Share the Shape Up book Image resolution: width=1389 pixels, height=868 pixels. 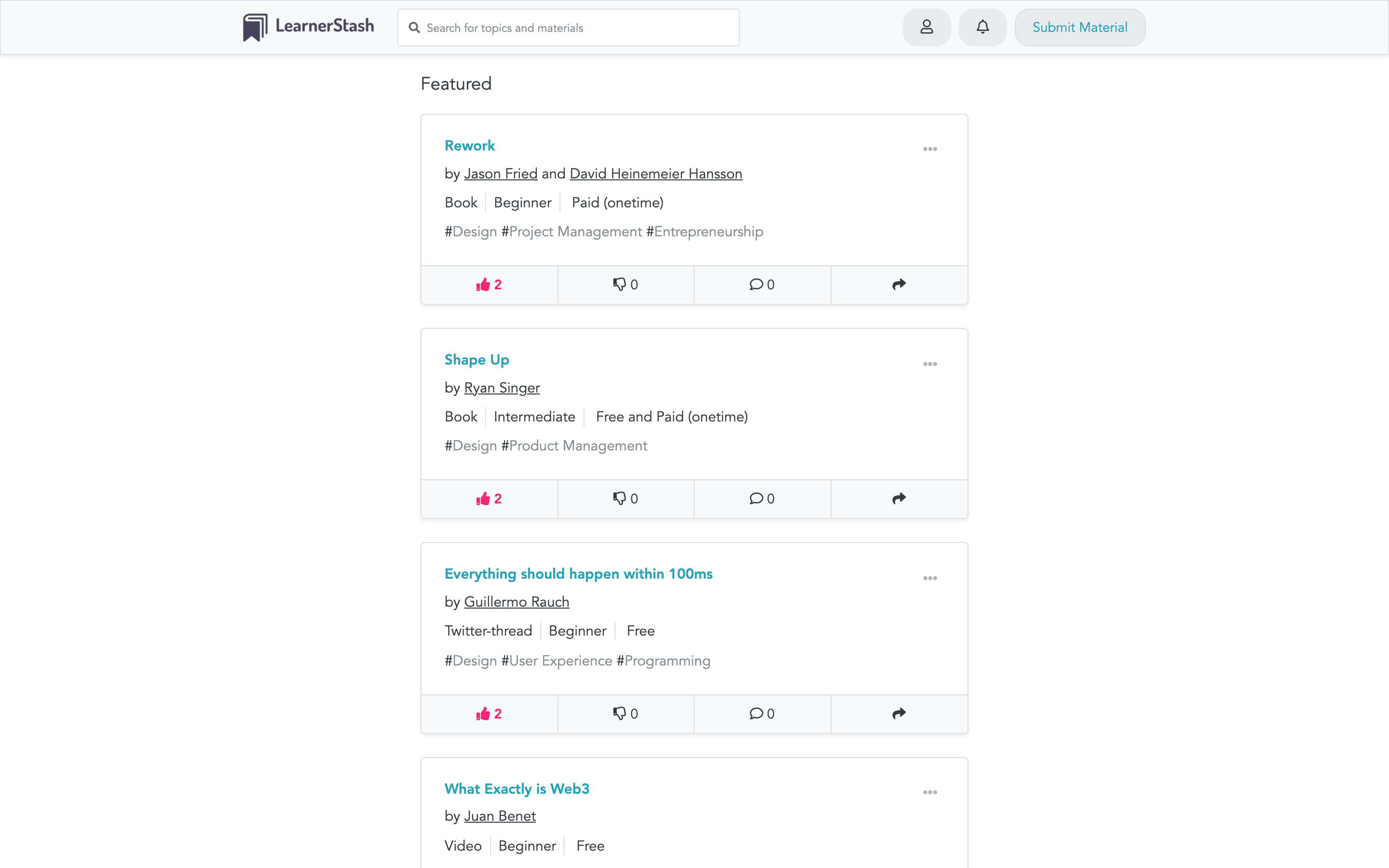point(899,499)
